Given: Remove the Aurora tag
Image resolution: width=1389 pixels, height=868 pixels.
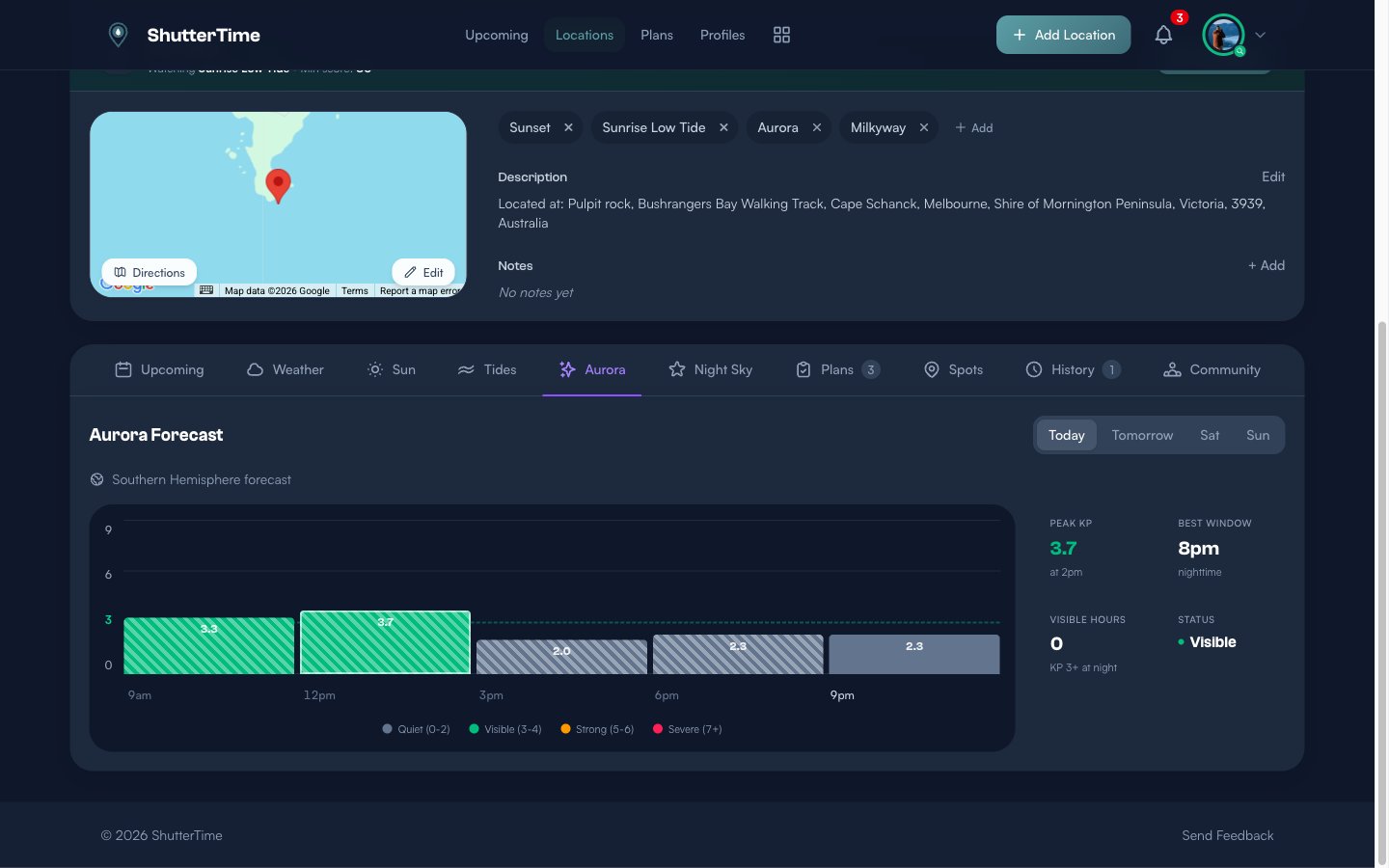Looking at the screenshot, I should (817, 127).
